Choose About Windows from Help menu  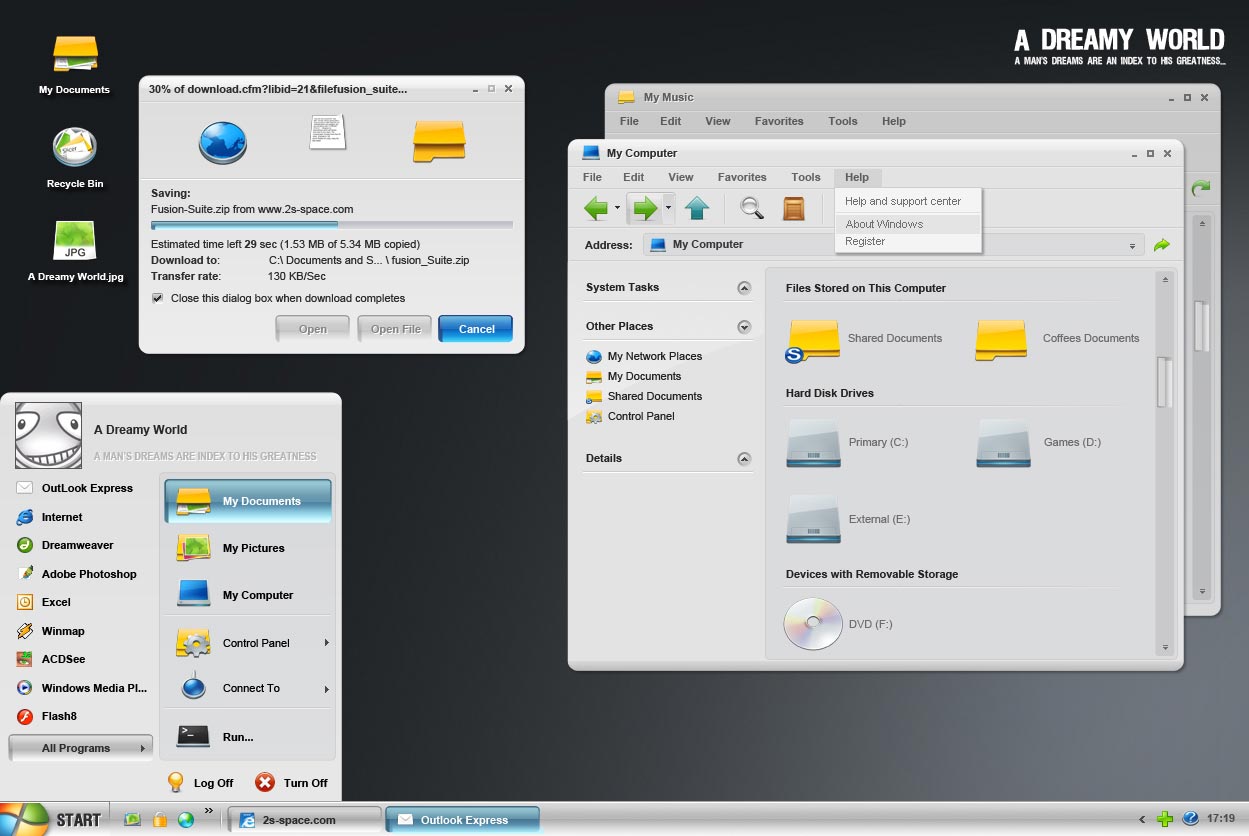[908, 224]
